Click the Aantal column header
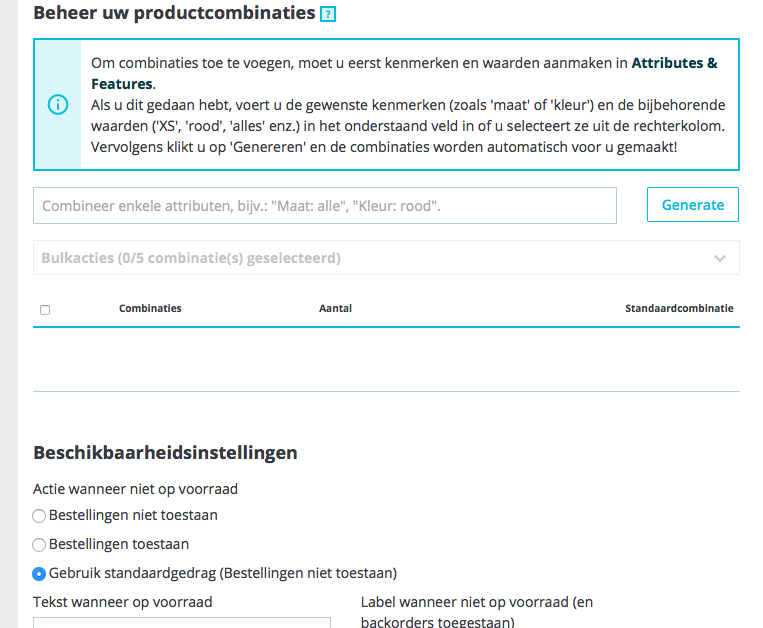The width and height of the screenshot is (763, 628). (335, 308)
